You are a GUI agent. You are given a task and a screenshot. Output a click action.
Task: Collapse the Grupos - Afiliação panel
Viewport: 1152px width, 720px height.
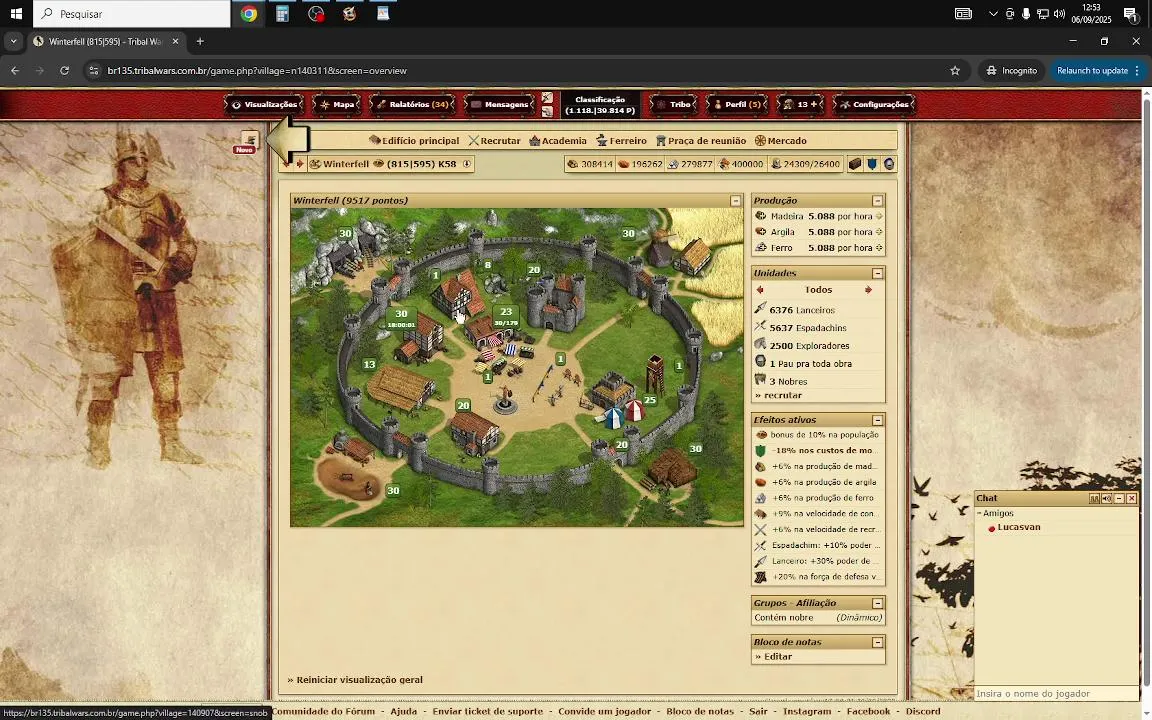pos(877,603)
